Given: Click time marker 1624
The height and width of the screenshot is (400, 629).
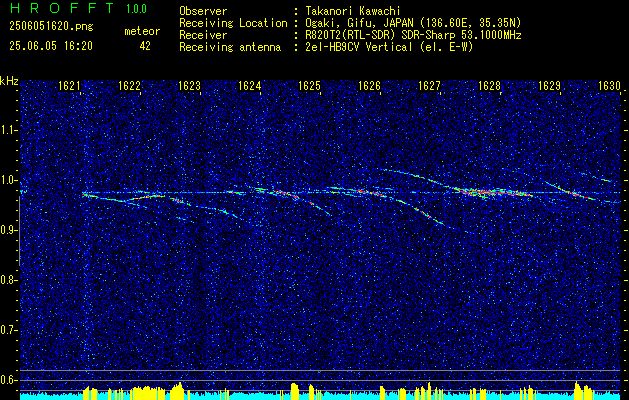Looking at the screenshot, I should point(250,86).
